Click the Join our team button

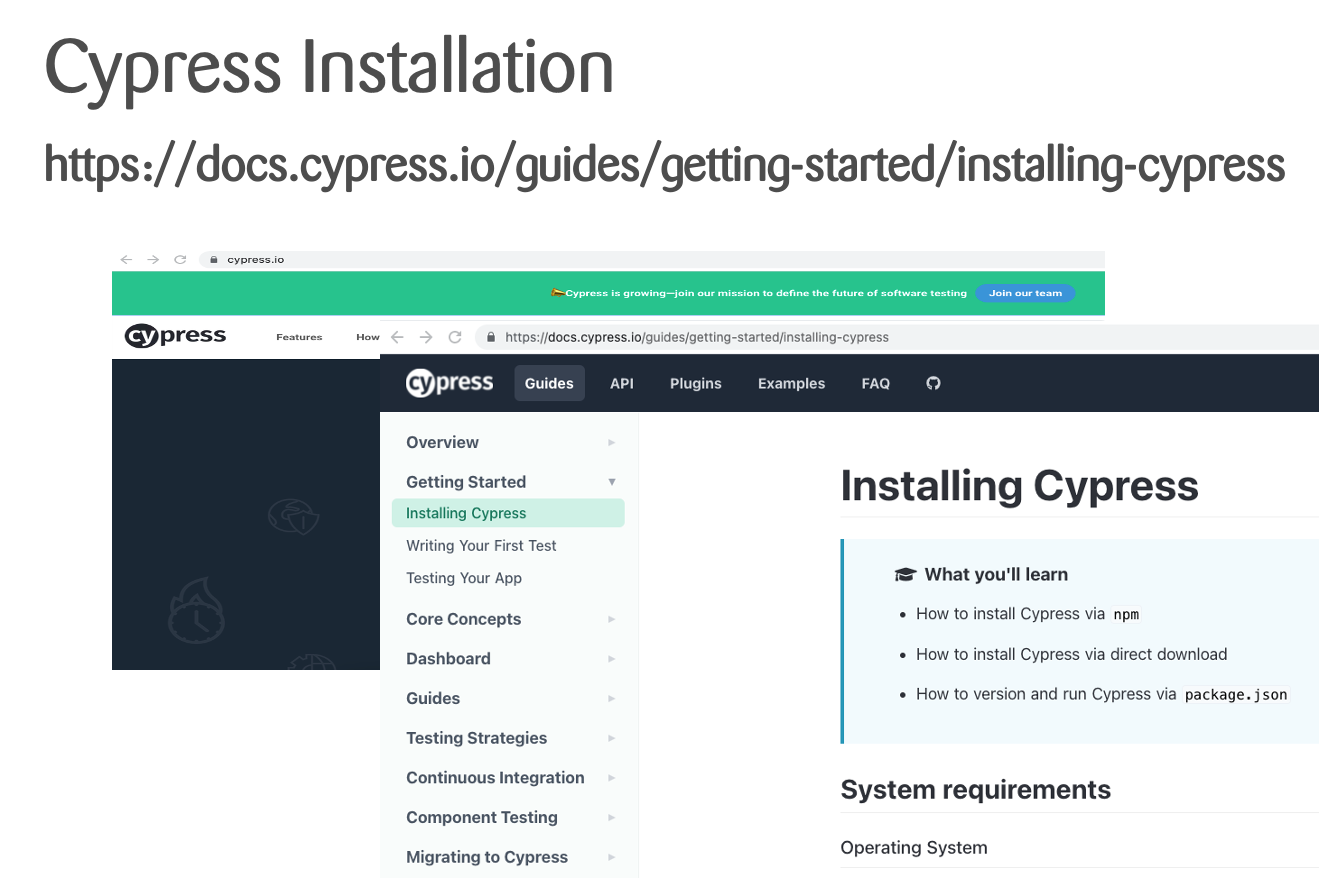[1025, 293]
